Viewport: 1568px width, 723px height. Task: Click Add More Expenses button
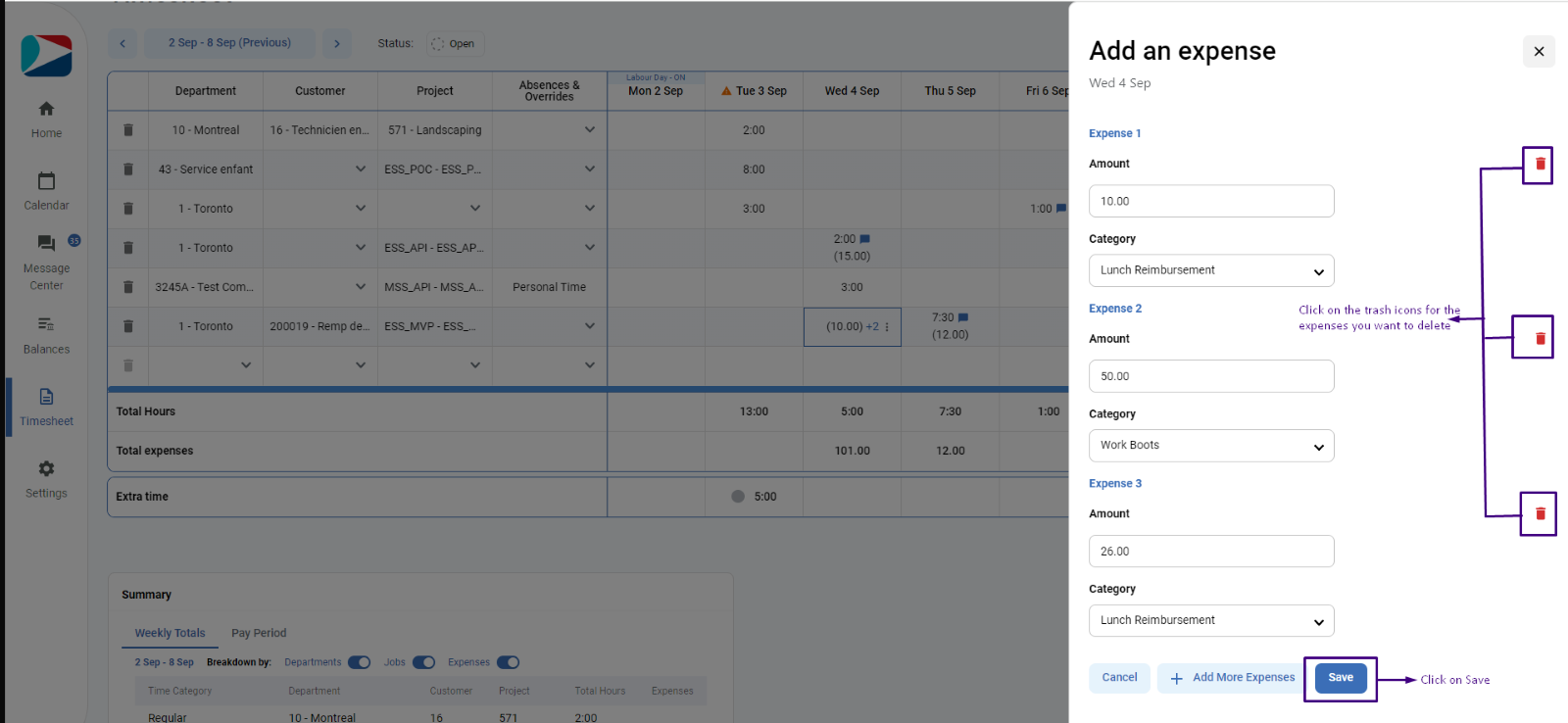click(1232, 678)
